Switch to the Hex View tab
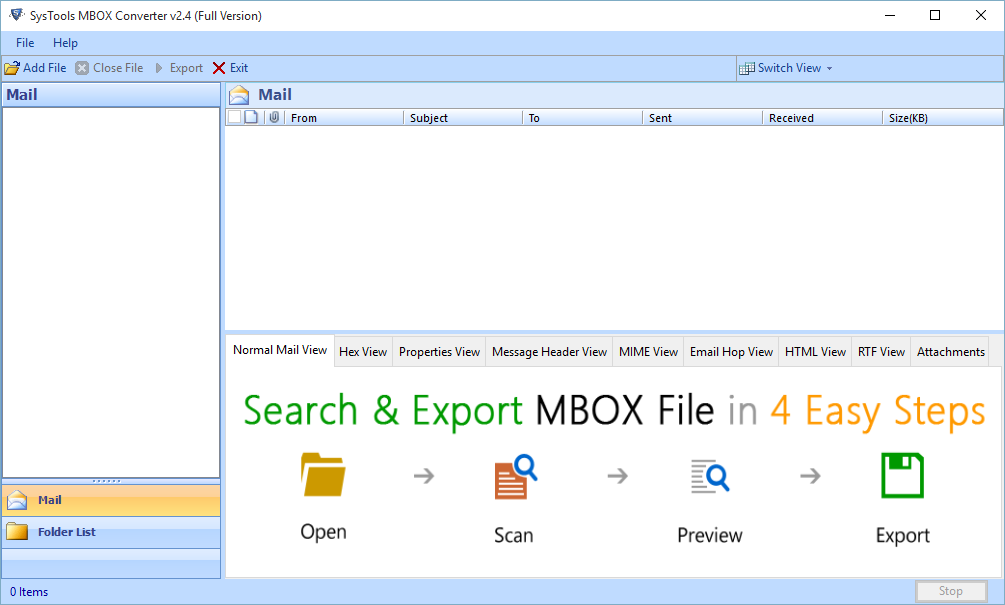Viewport: 1005px width, 605px height. [363, 351]
